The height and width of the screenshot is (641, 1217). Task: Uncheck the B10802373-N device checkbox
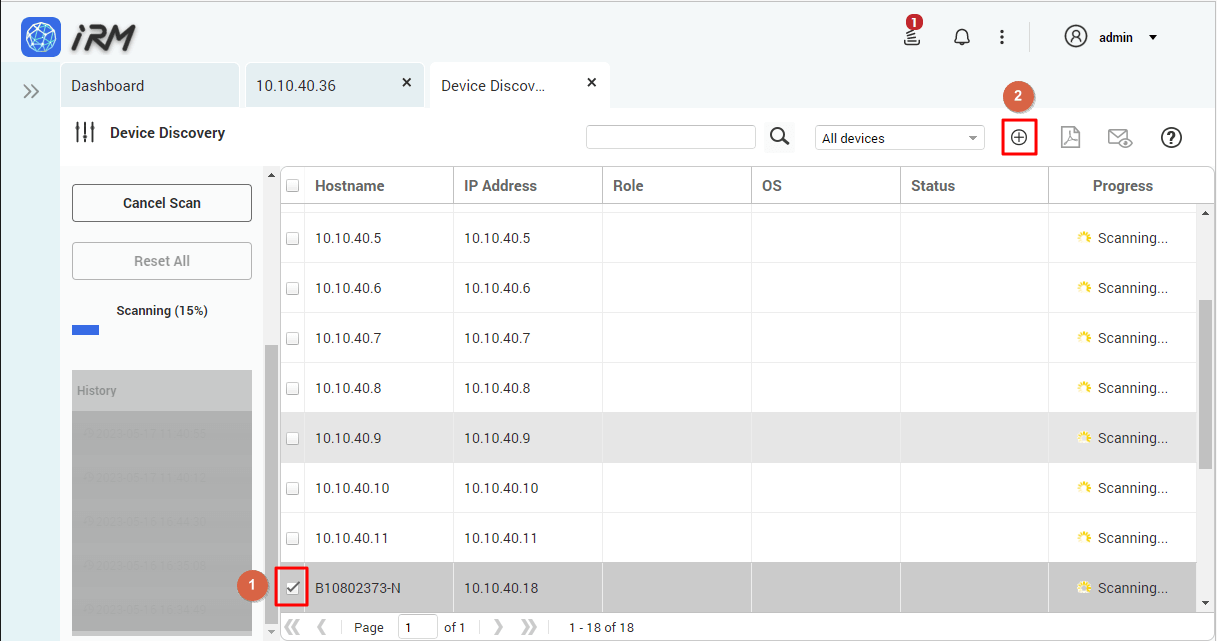[291, 587]
